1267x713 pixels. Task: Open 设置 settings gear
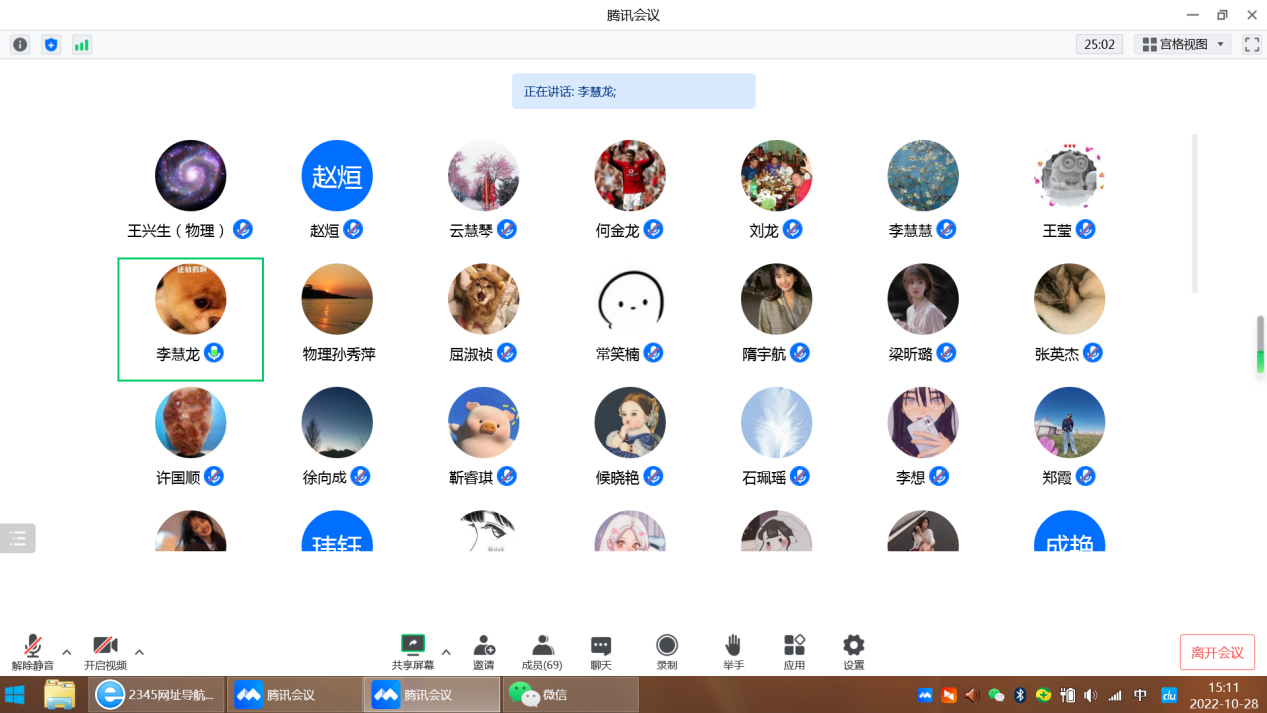point(853,651)
